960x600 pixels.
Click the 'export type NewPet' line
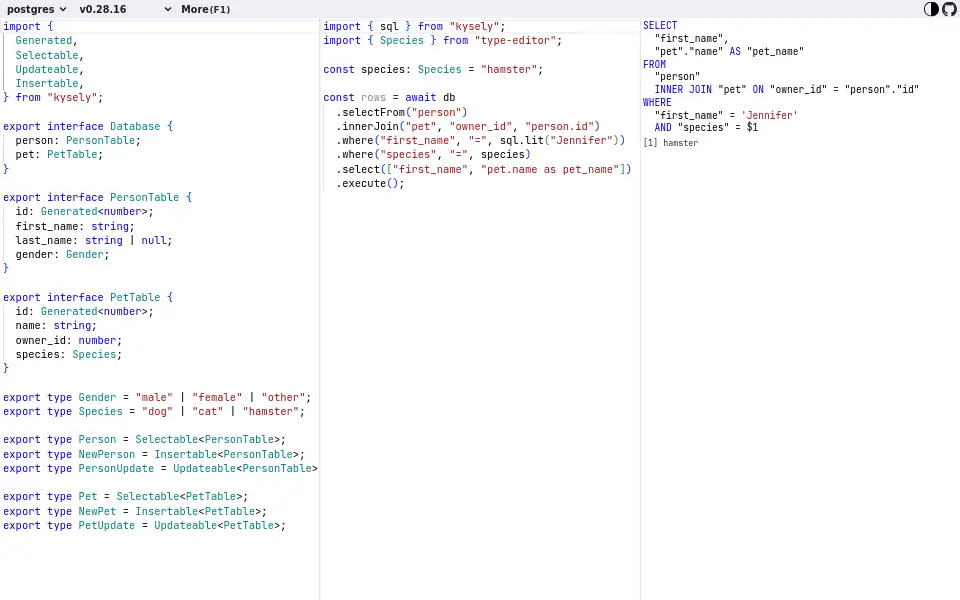coord(135,511)
